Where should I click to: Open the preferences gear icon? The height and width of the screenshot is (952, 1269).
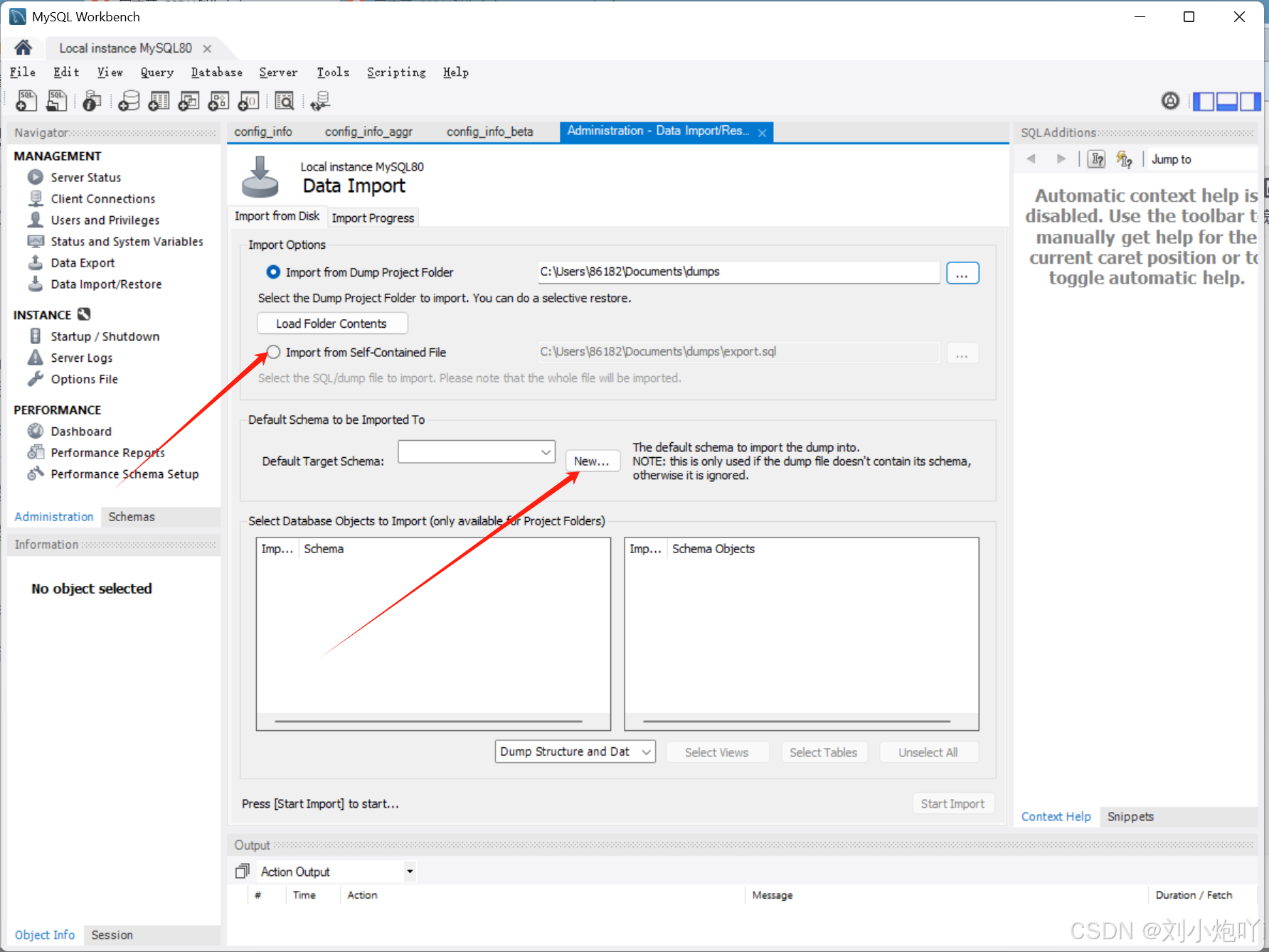[1170, 101]
